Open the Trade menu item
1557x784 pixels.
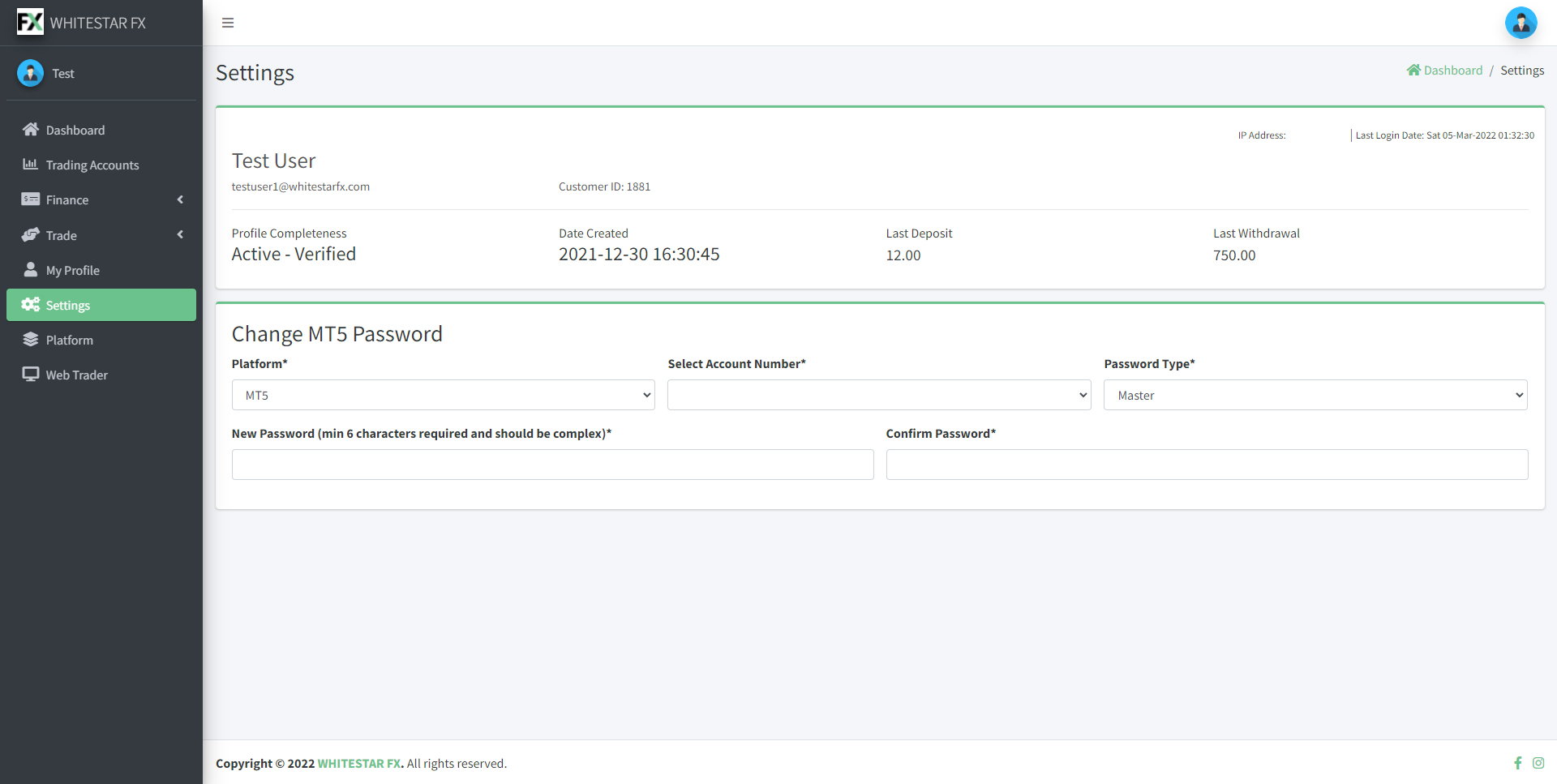(x=101, y=235)
